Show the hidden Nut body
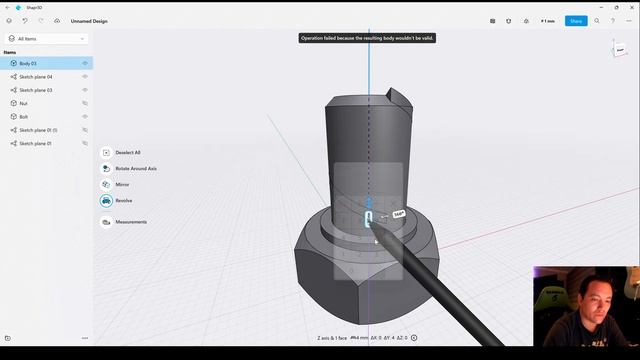This screenshot has height=360, width=640. coord(85,103)
